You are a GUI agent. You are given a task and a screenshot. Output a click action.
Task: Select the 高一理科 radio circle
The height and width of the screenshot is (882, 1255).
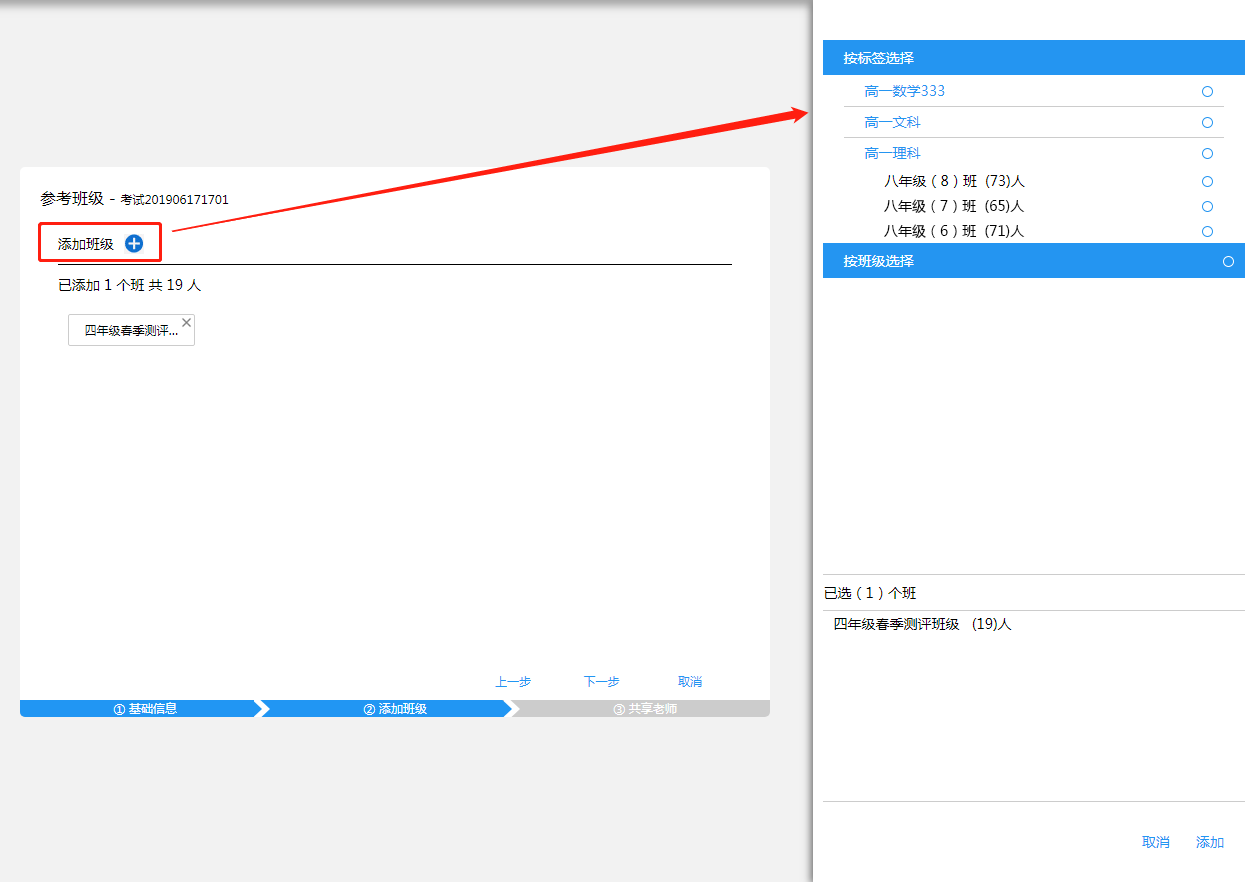[x=1207, y=154]
